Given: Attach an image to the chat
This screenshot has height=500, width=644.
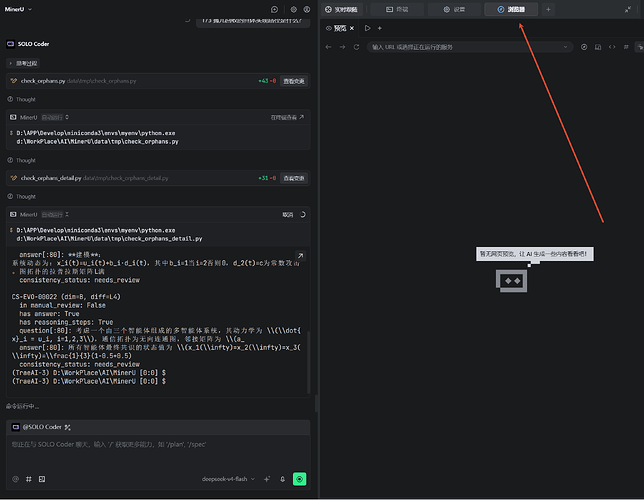Looking at the screenshot, I should coord(42,479).
